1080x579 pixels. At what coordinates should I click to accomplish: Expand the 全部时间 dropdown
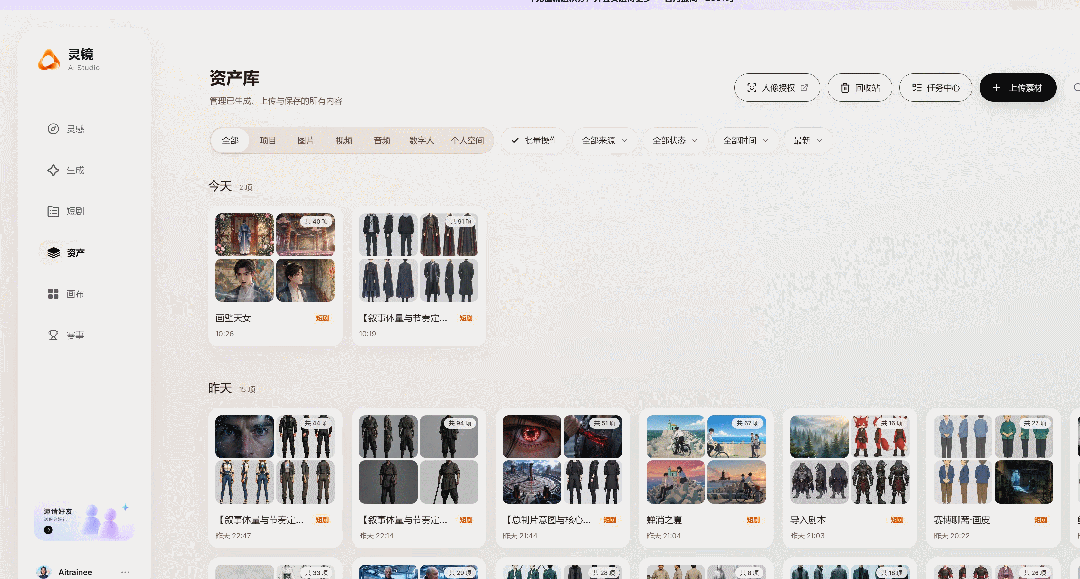pos(745,140)
